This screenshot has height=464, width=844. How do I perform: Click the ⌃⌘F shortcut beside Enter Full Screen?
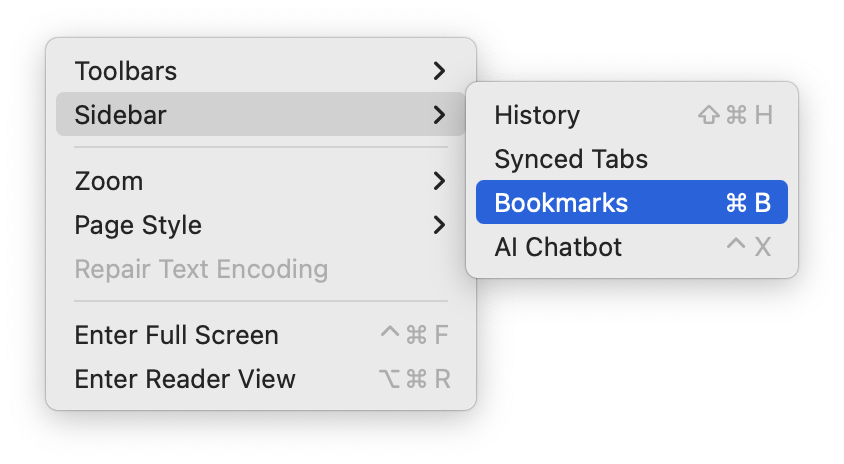414,335
